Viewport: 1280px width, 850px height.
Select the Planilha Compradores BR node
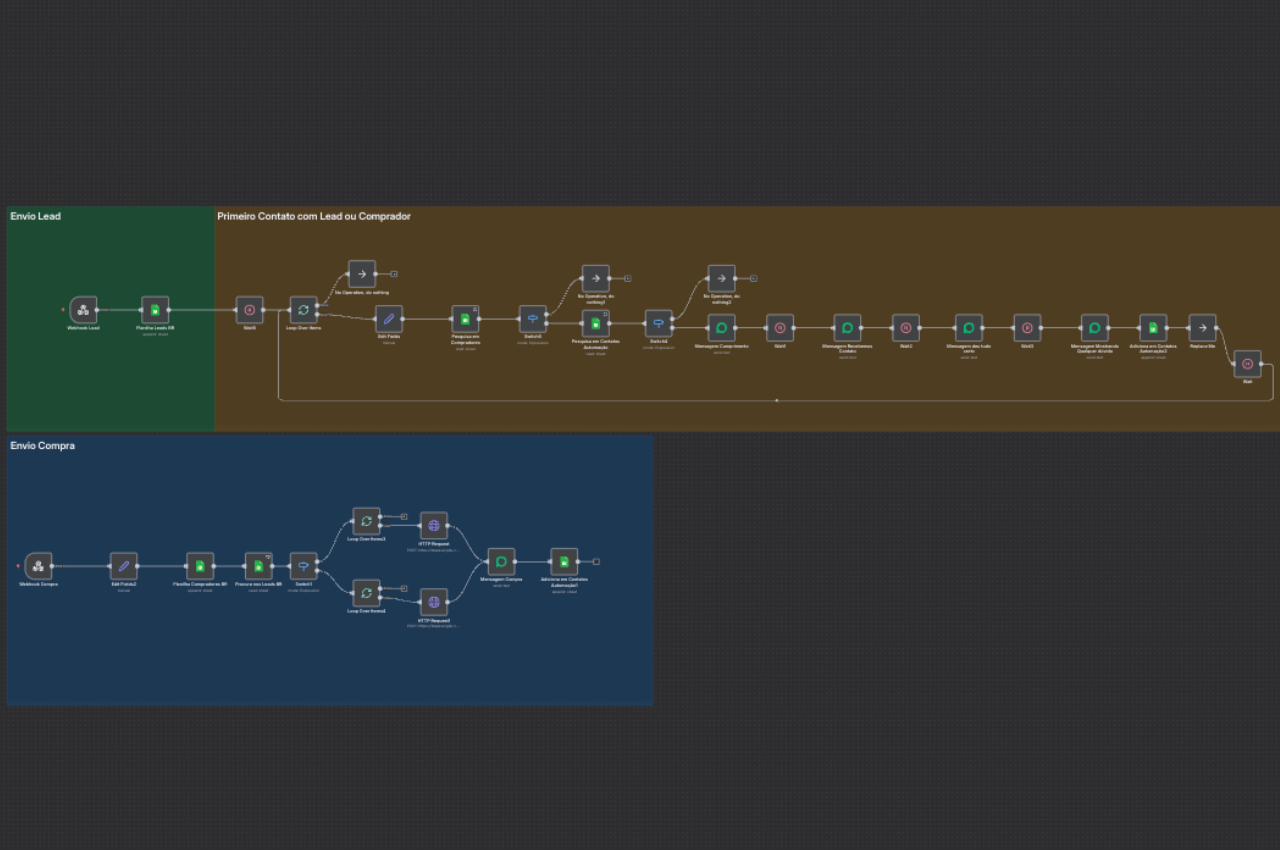[200, 566]
